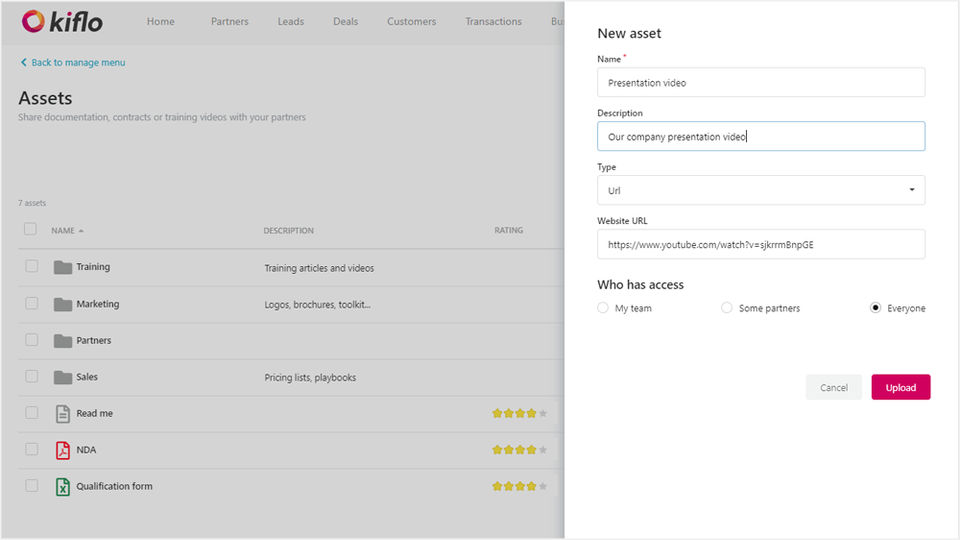Open the Type dropdown showing Url

click(x=761, y=190)
